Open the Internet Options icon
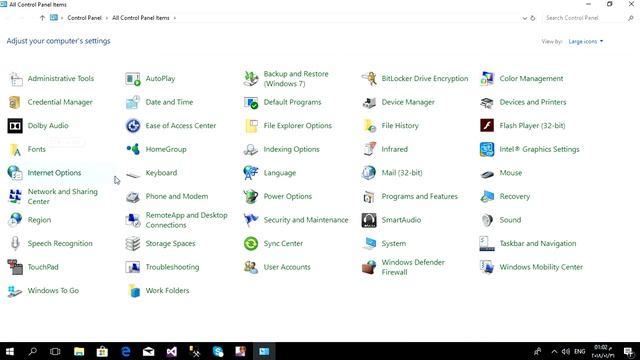The height and width of the screenshot is (360, 640). (15, 173)
